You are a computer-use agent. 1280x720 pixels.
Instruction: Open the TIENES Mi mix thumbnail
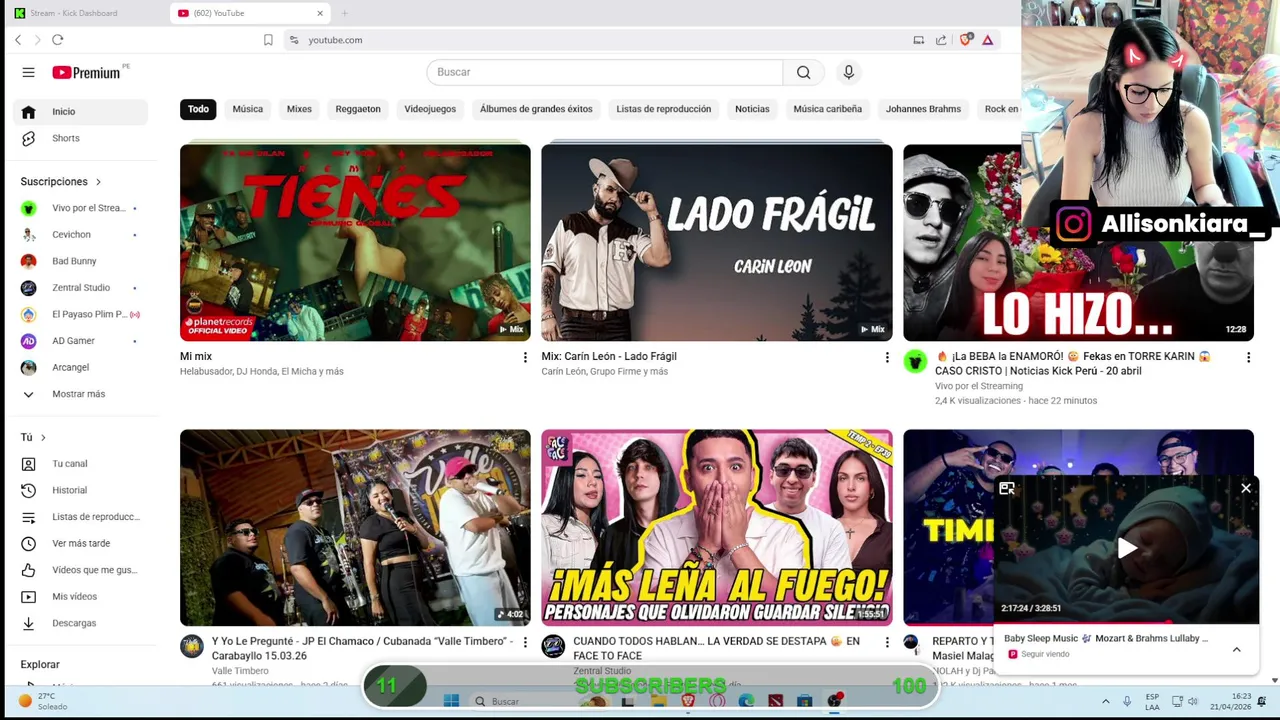click(x=355, y=242)
